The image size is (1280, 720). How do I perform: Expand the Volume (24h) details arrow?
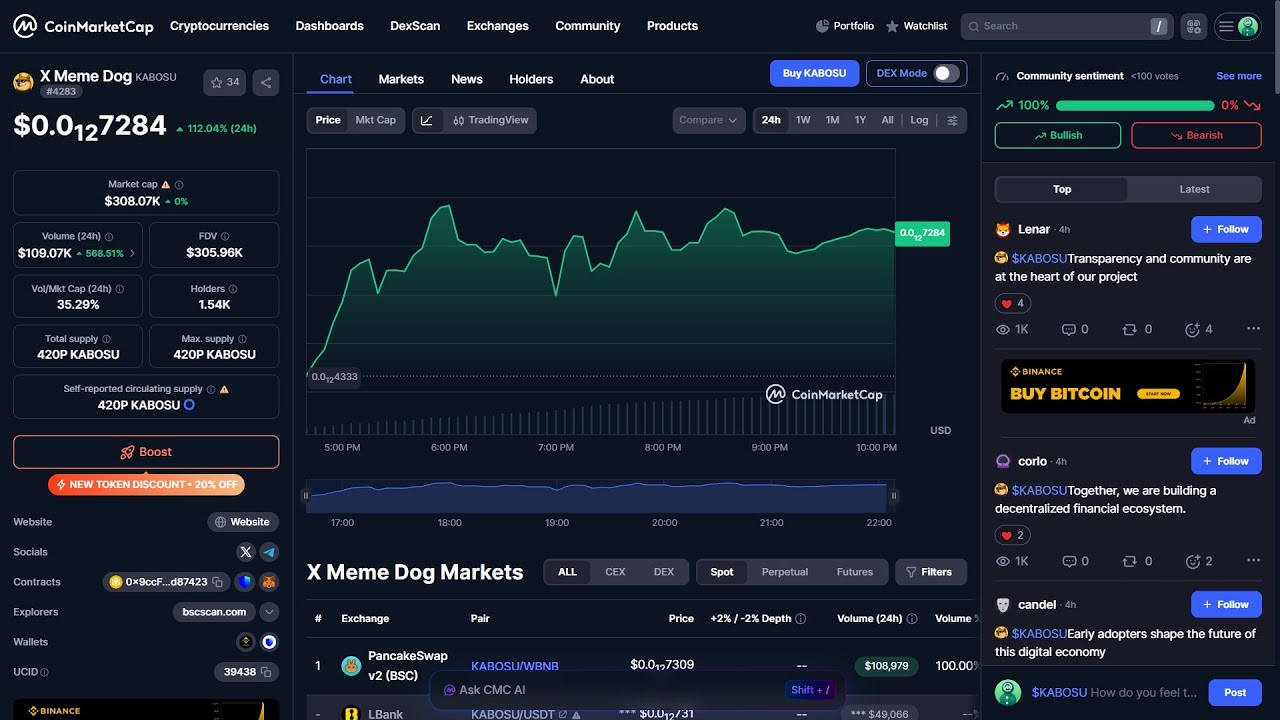point(132,254)
